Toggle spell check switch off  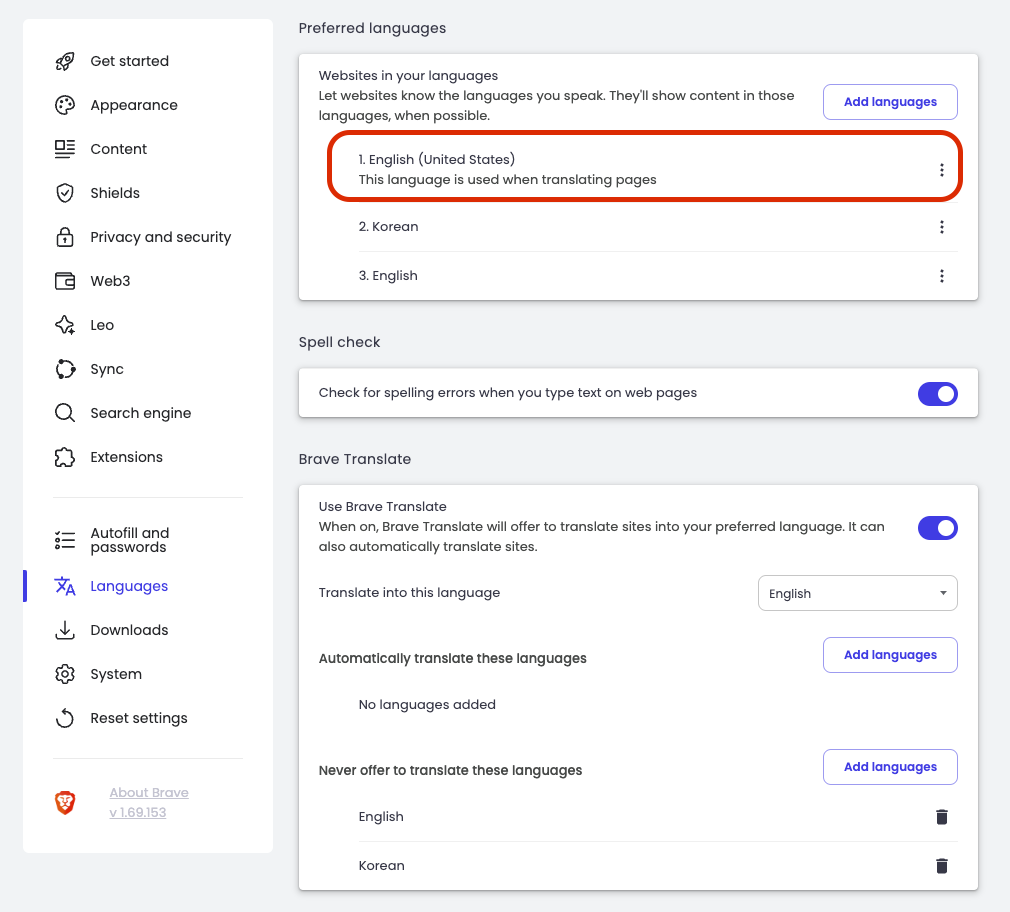click(x=938, y=394)
